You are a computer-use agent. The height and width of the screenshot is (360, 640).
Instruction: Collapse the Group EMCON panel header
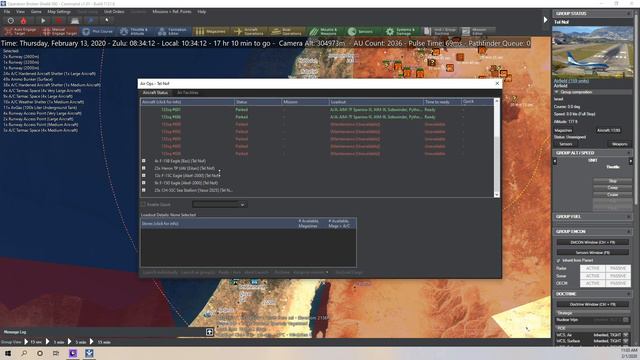pos(593,231)
